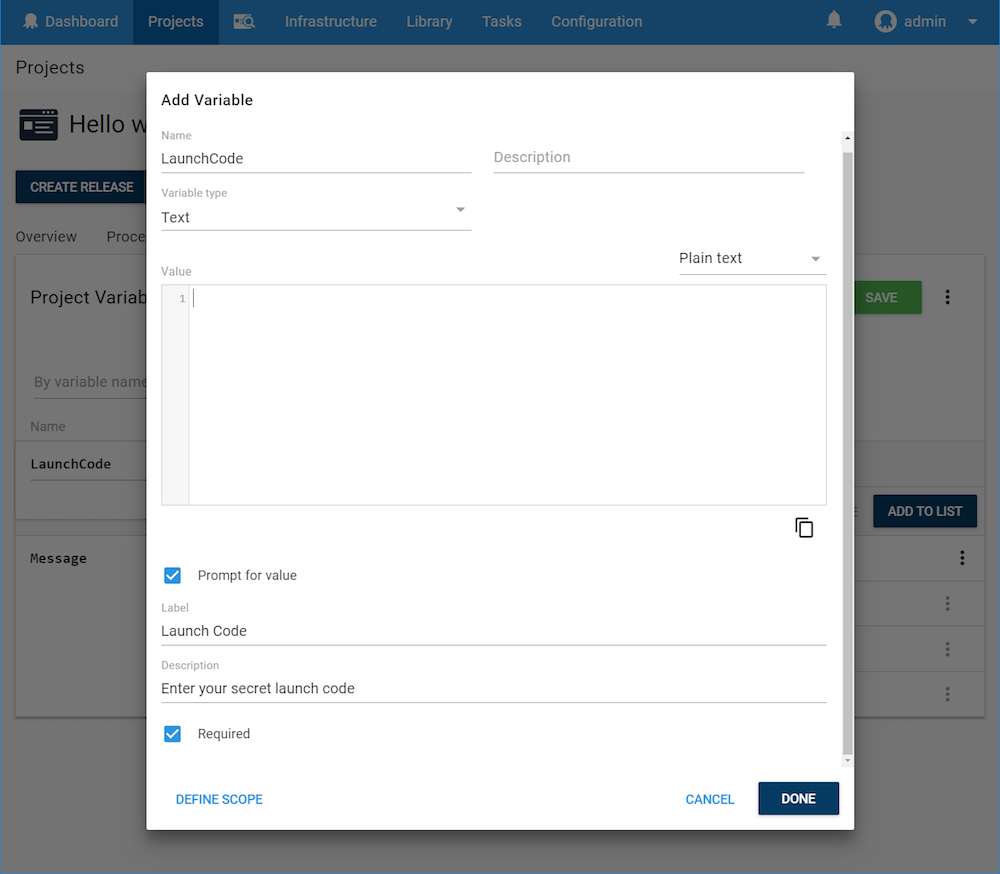This screenshot has width=1000, height=874.
Task: Open the overflow menu beside the SAVE button
Action: tap(947, 297)
